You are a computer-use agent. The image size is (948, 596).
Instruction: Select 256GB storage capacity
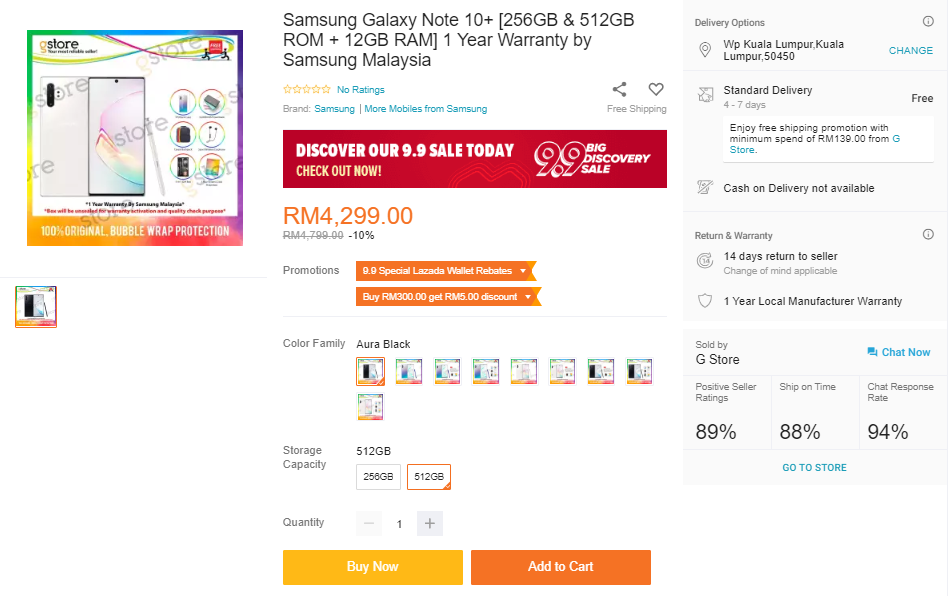click(x=378, y=477)
